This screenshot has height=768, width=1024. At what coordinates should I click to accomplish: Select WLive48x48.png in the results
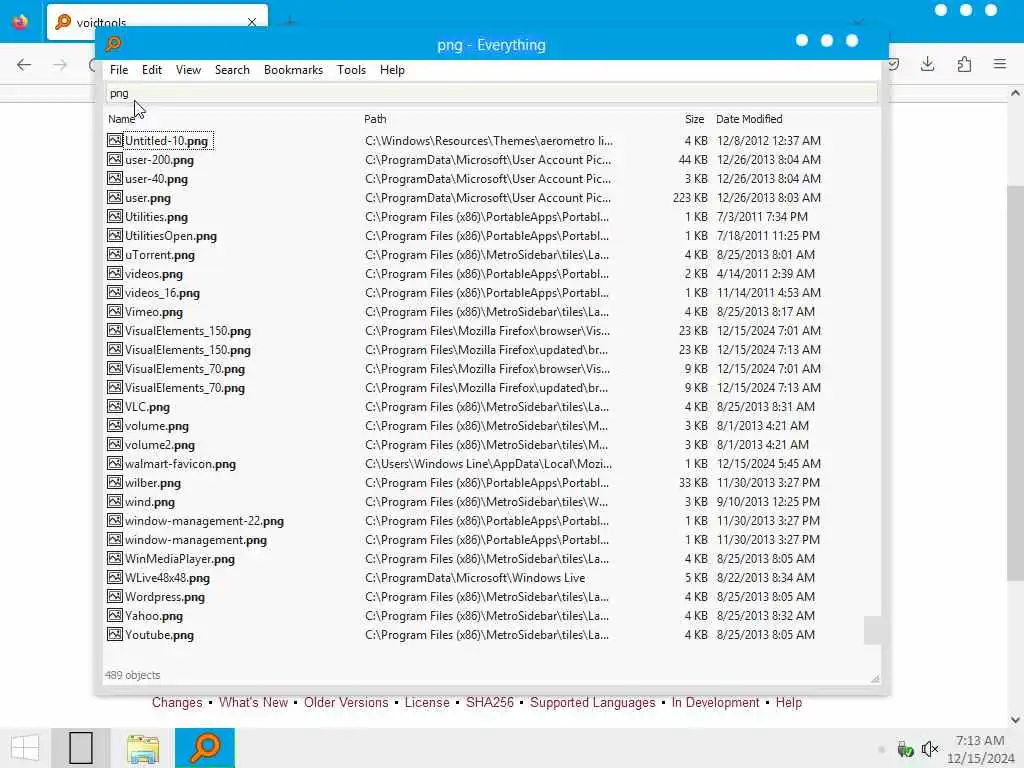tap(167, 577)
